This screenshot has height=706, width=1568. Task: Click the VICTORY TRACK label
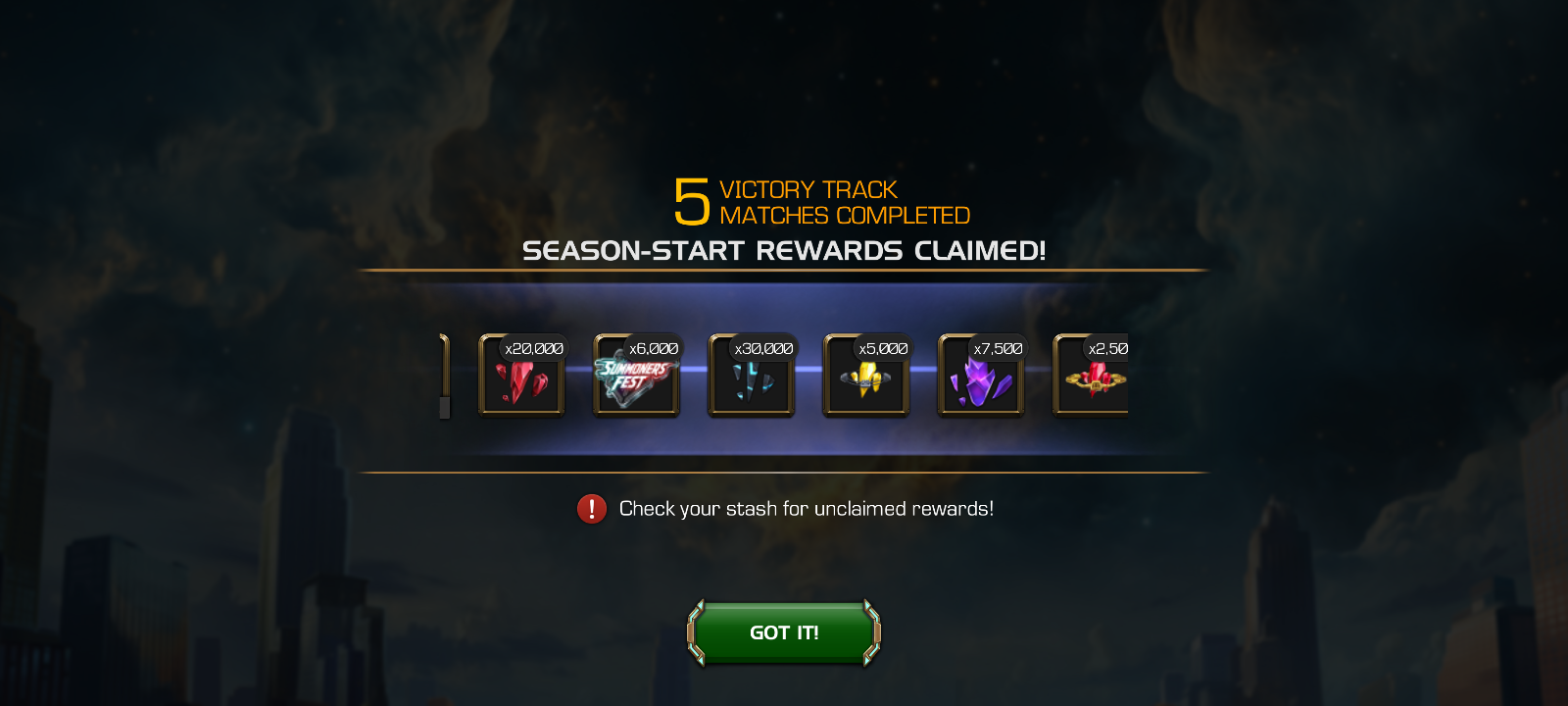tap(808, 189)
